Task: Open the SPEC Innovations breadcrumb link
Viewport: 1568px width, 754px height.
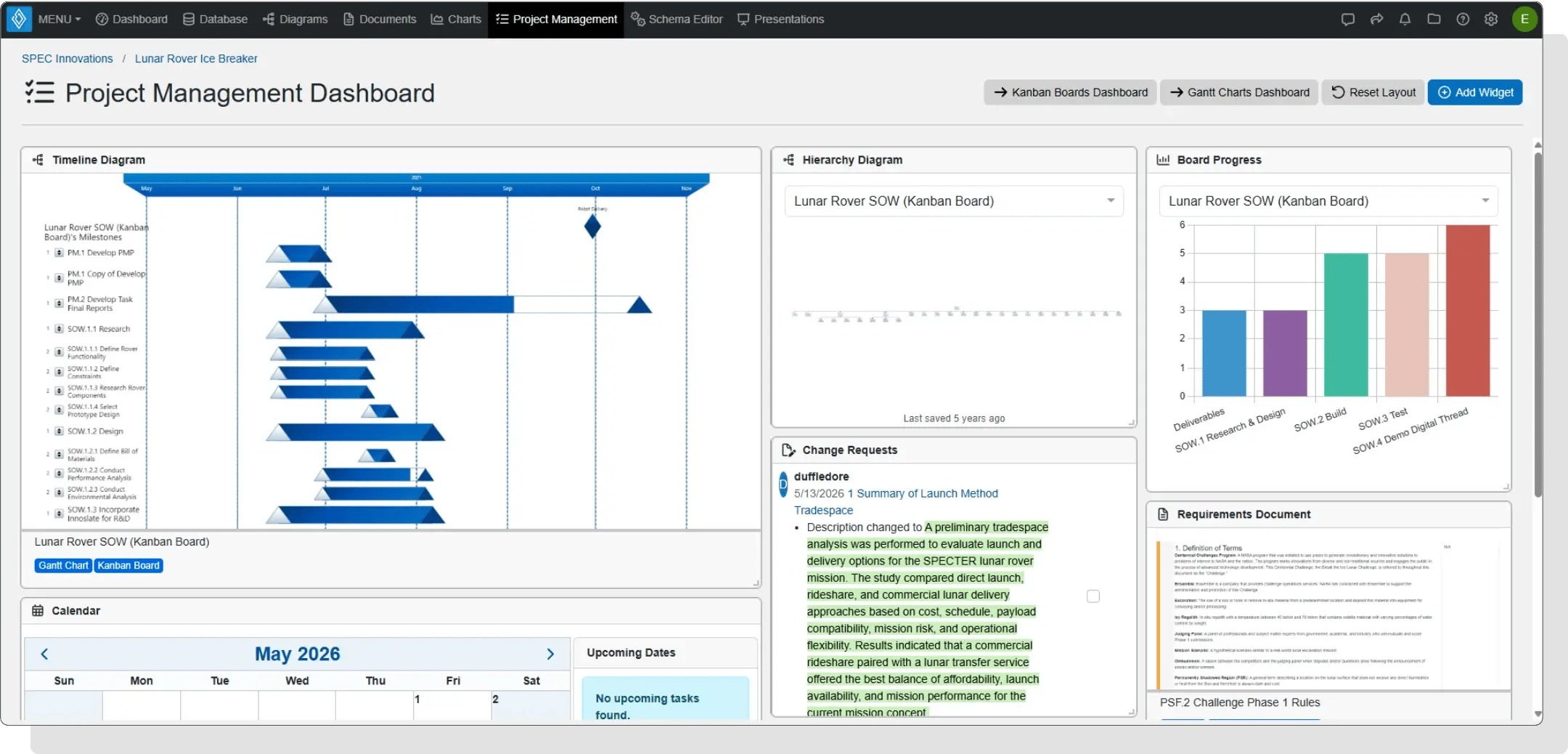Action: [68, 59]
